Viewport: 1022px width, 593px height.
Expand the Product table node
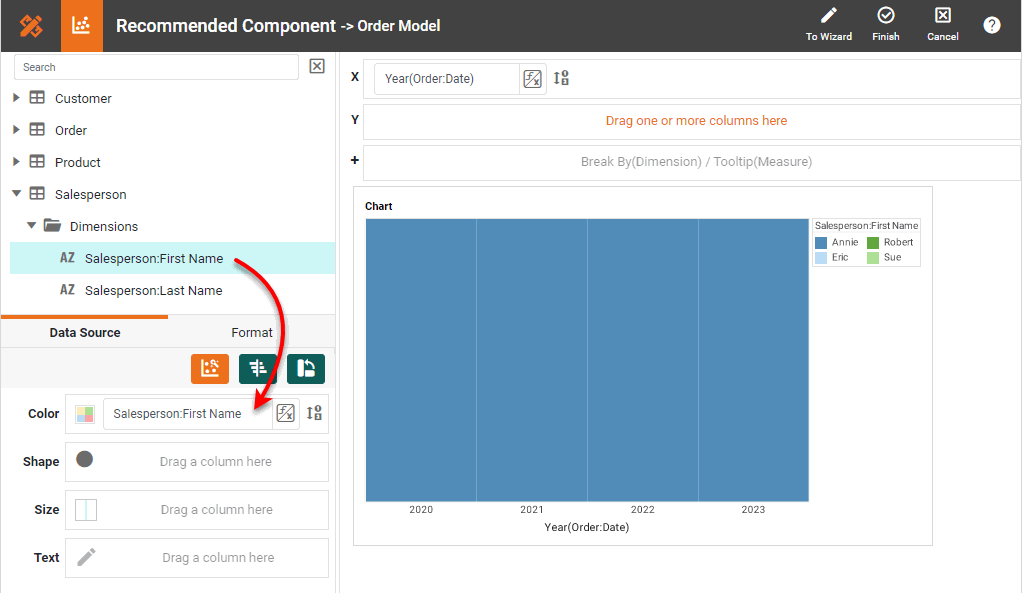(x=16, y=162)
